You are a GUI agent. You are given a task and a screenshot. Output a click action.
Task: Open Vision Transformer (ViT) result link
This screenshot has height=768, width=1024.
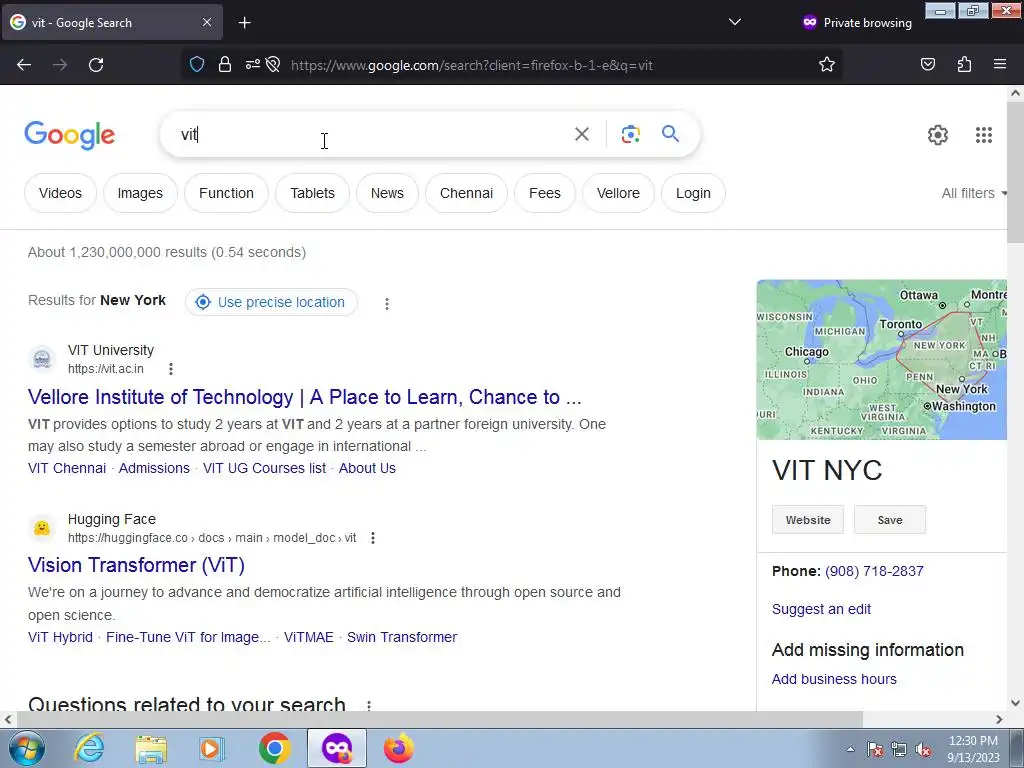(136, 566)
